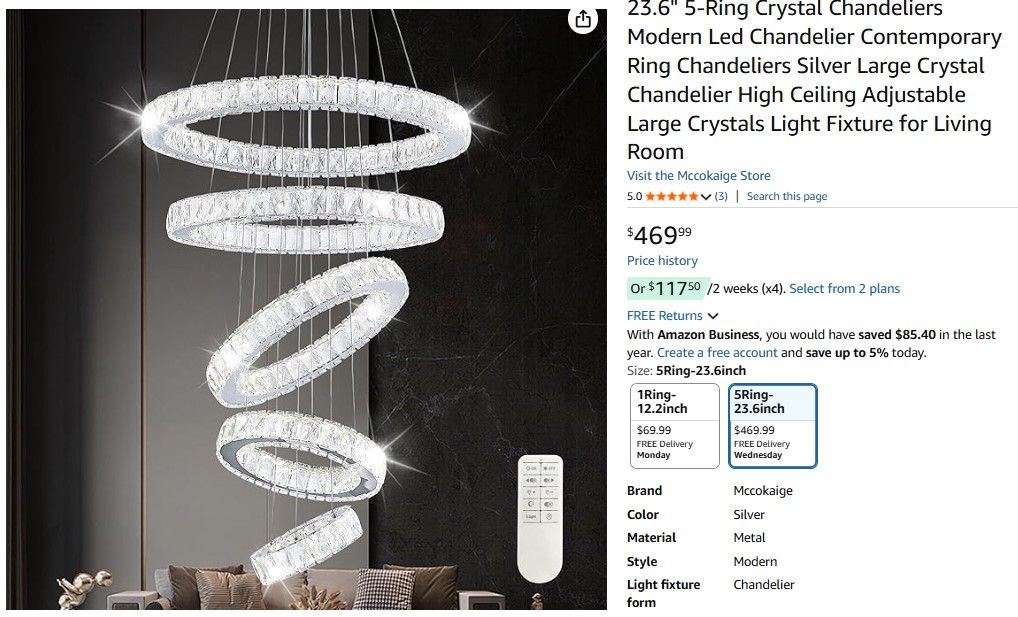Click the orange star rating icons
This screenshot has width=1018, height=617.
pos(672,197)
